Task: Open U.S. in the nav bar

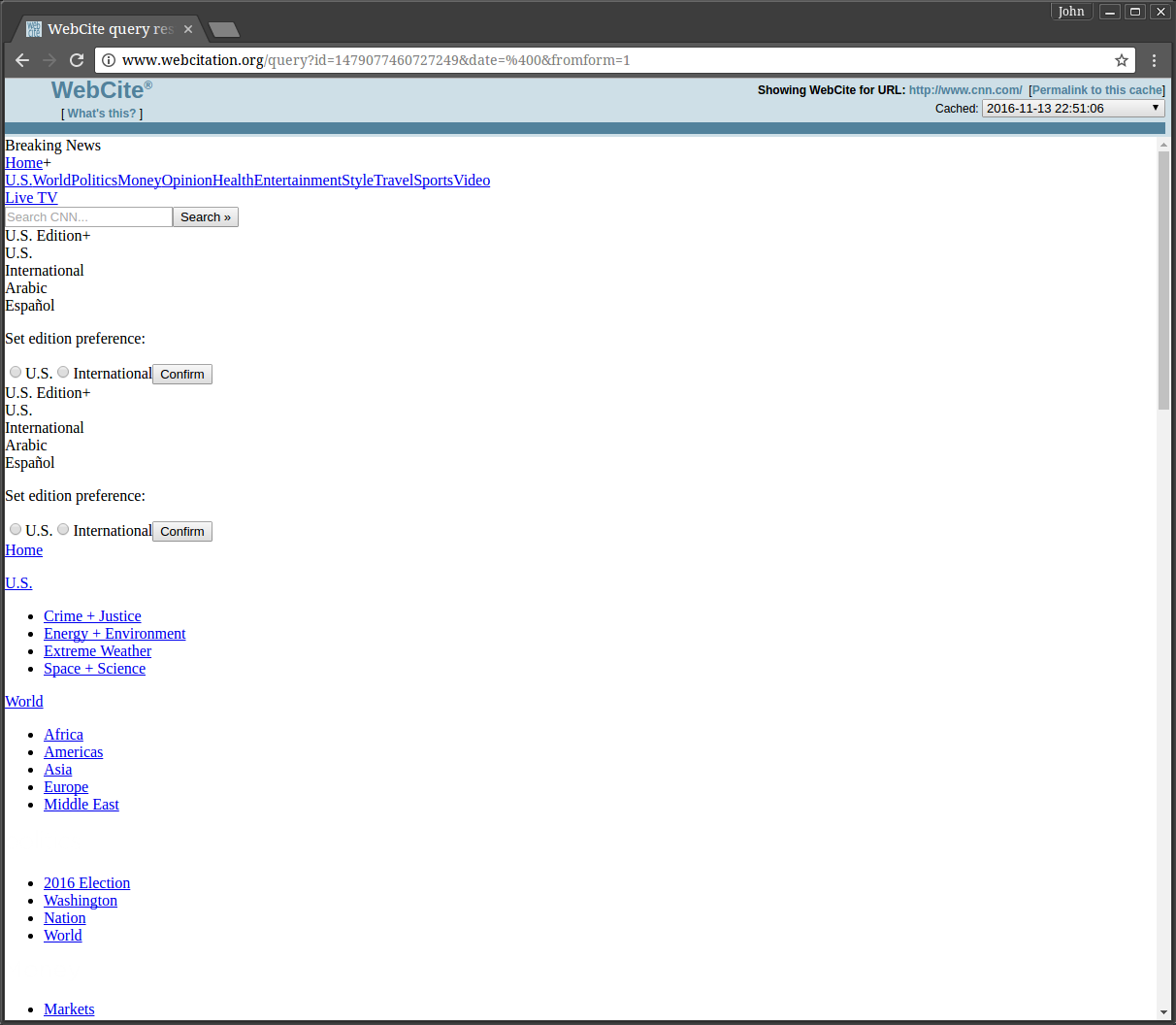Action: pyautogui.click(x=18, y=181)
